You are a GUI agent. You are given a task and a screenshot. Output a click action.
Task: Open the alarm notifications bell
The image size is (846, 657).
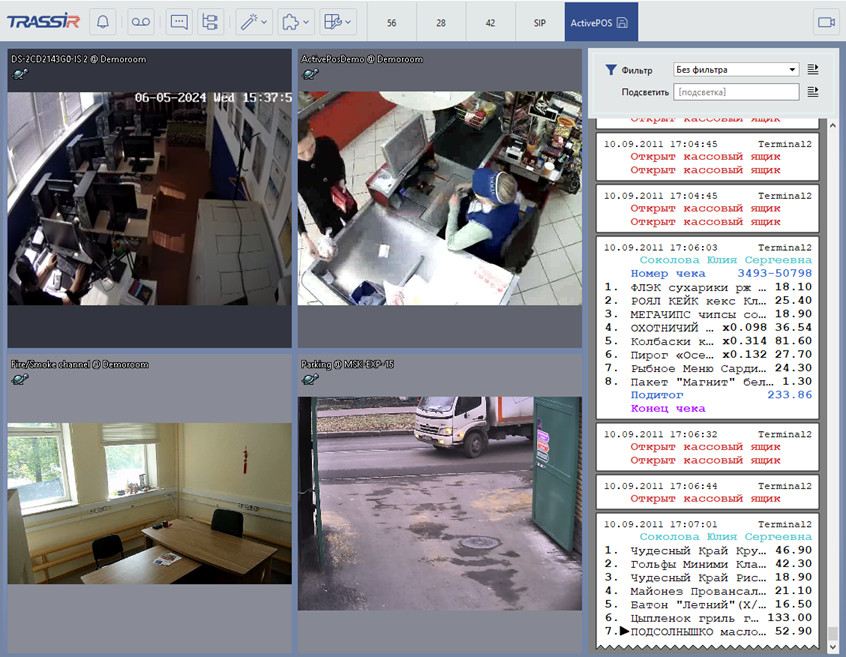point(104,21)
